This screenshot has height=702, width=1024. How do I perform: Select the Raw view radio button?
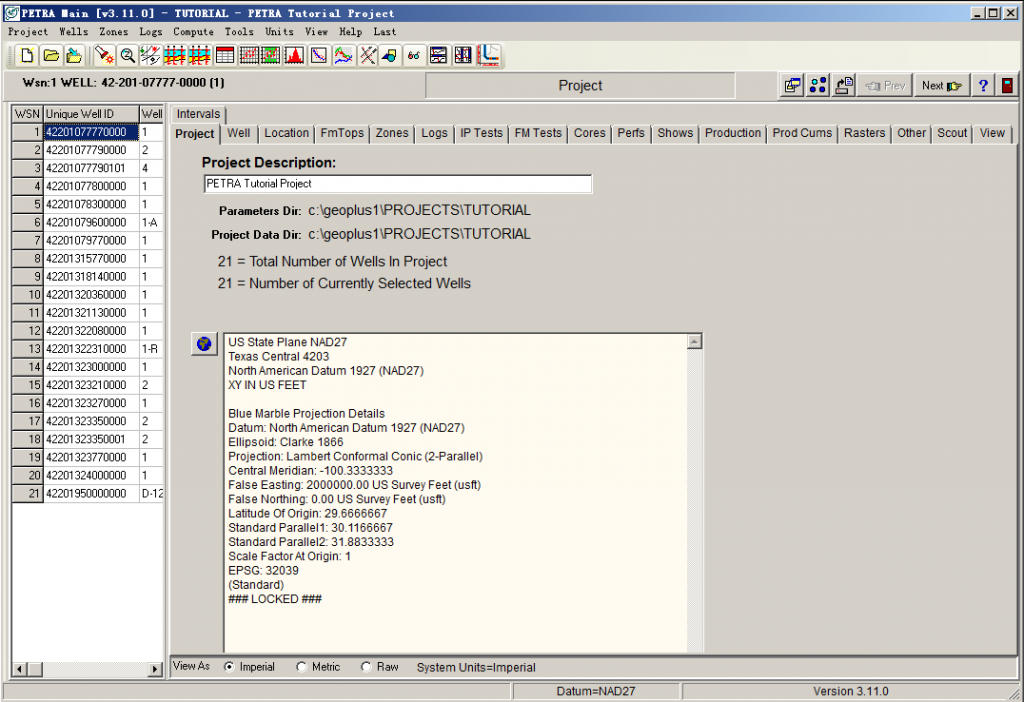pos(366,667)
